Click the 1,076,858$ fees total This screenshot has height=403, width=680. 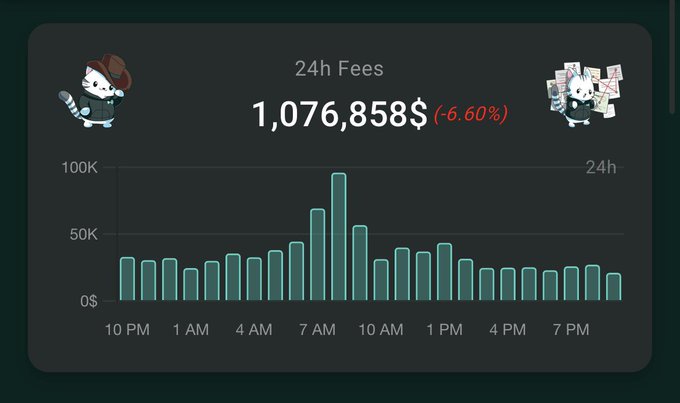tap(340, 115)
